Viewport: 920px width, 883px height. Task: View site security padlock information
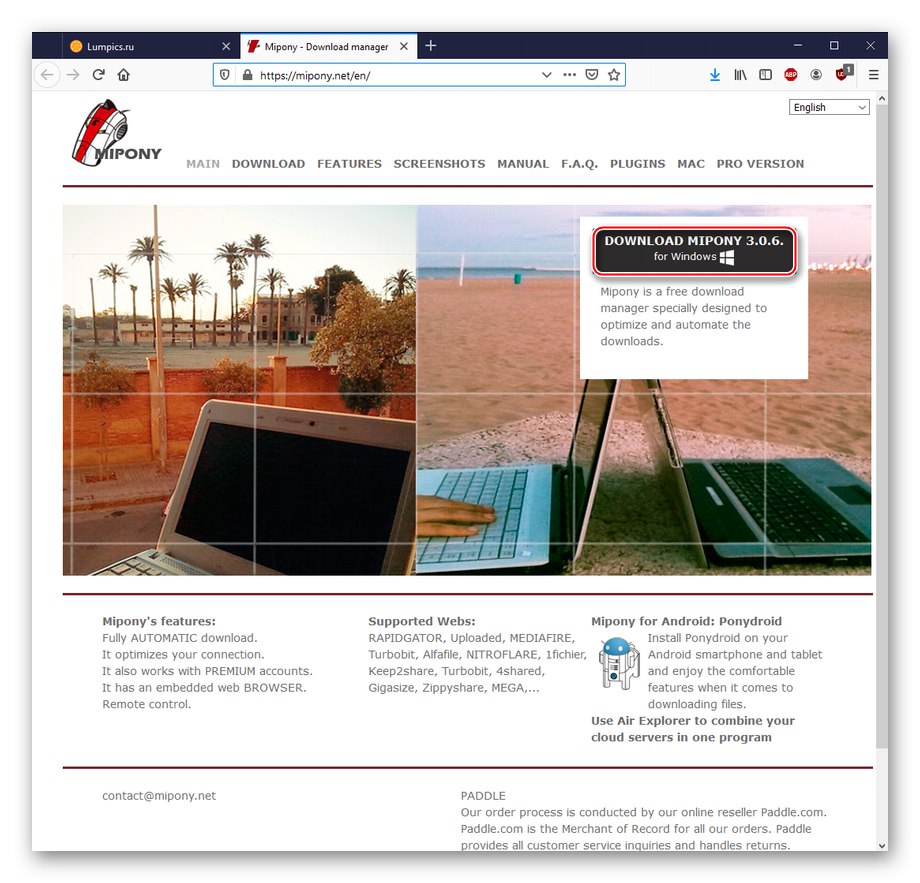(x=248, y=75)
